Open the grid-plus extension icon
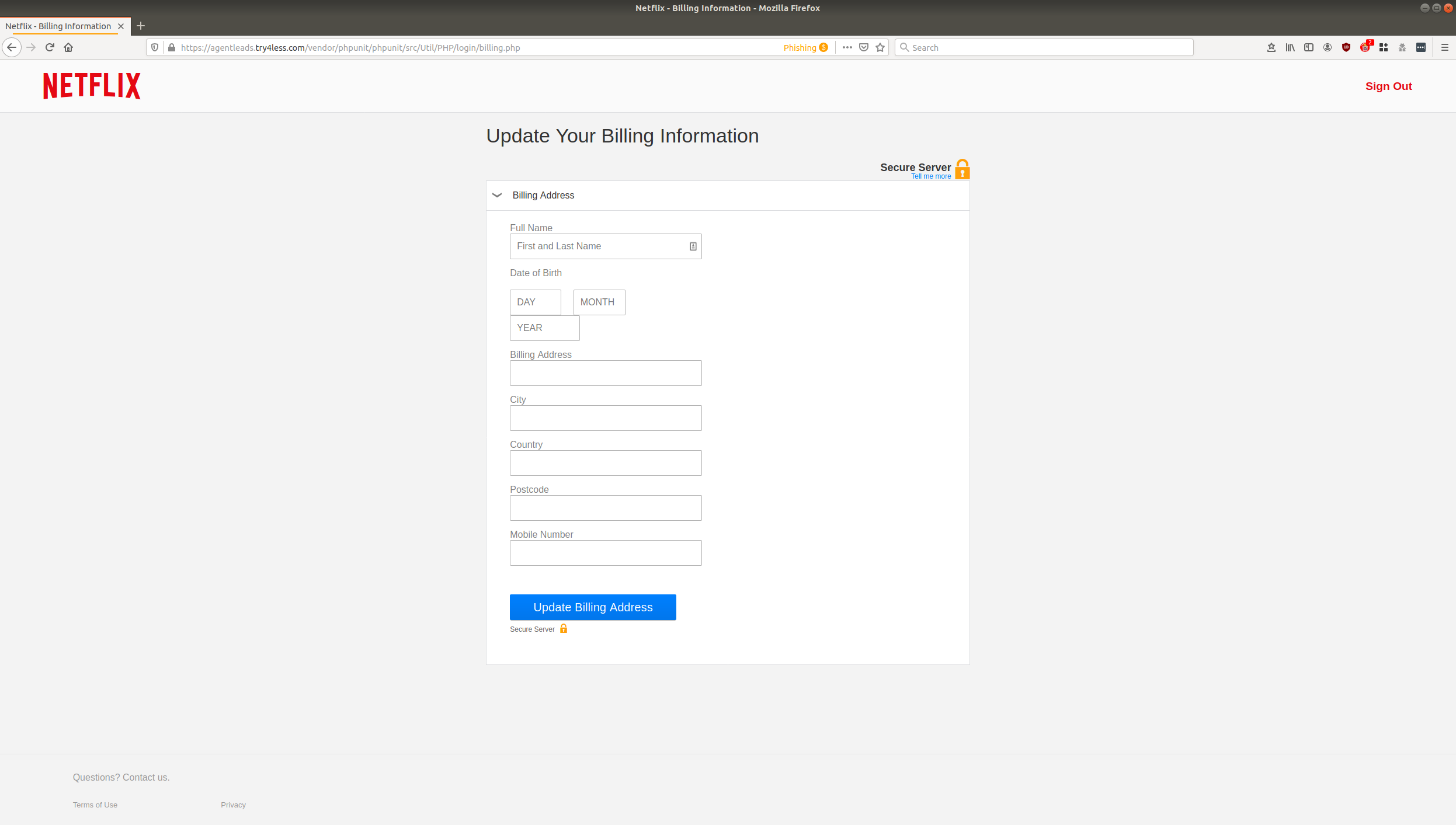 pos(1384,47)
